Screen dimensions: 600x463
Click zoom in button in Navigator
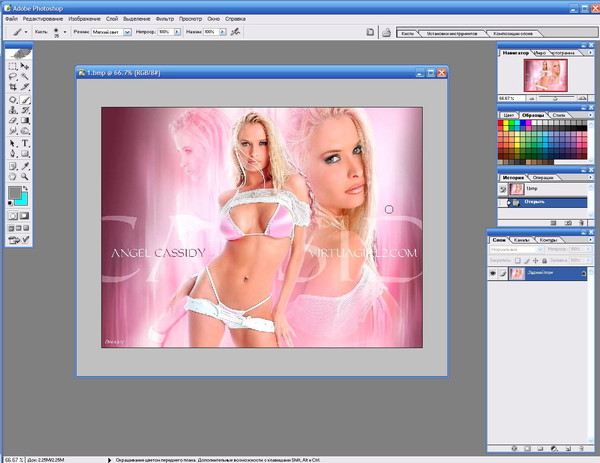(582, 98)
